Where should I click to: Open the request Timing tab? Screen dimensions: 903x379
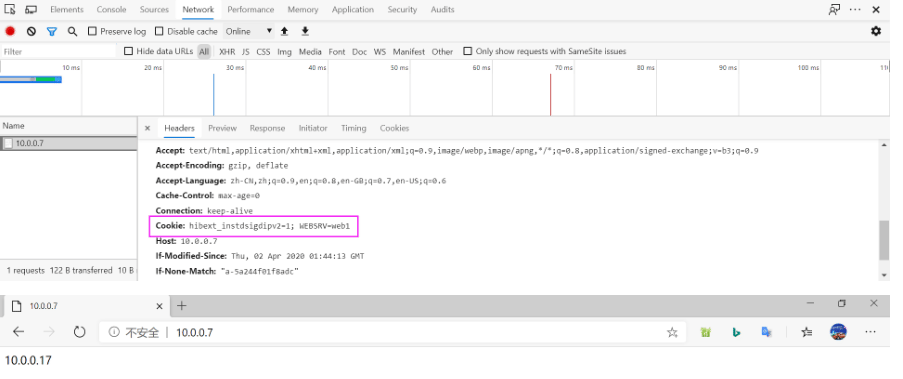[x=354, y=128]
